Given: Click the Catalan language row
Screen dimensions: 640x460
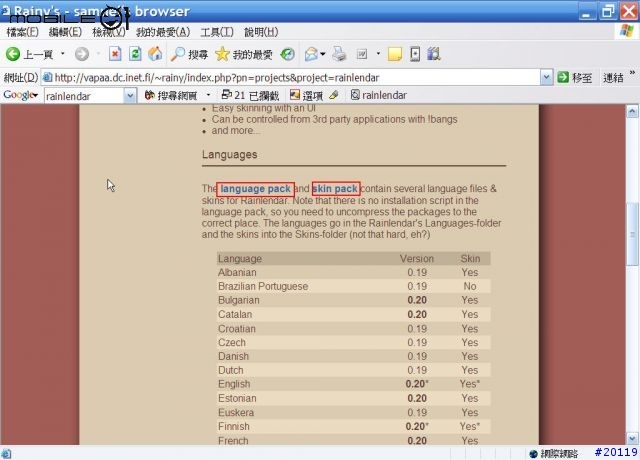Looking at the screenshot, I should 353,314.
